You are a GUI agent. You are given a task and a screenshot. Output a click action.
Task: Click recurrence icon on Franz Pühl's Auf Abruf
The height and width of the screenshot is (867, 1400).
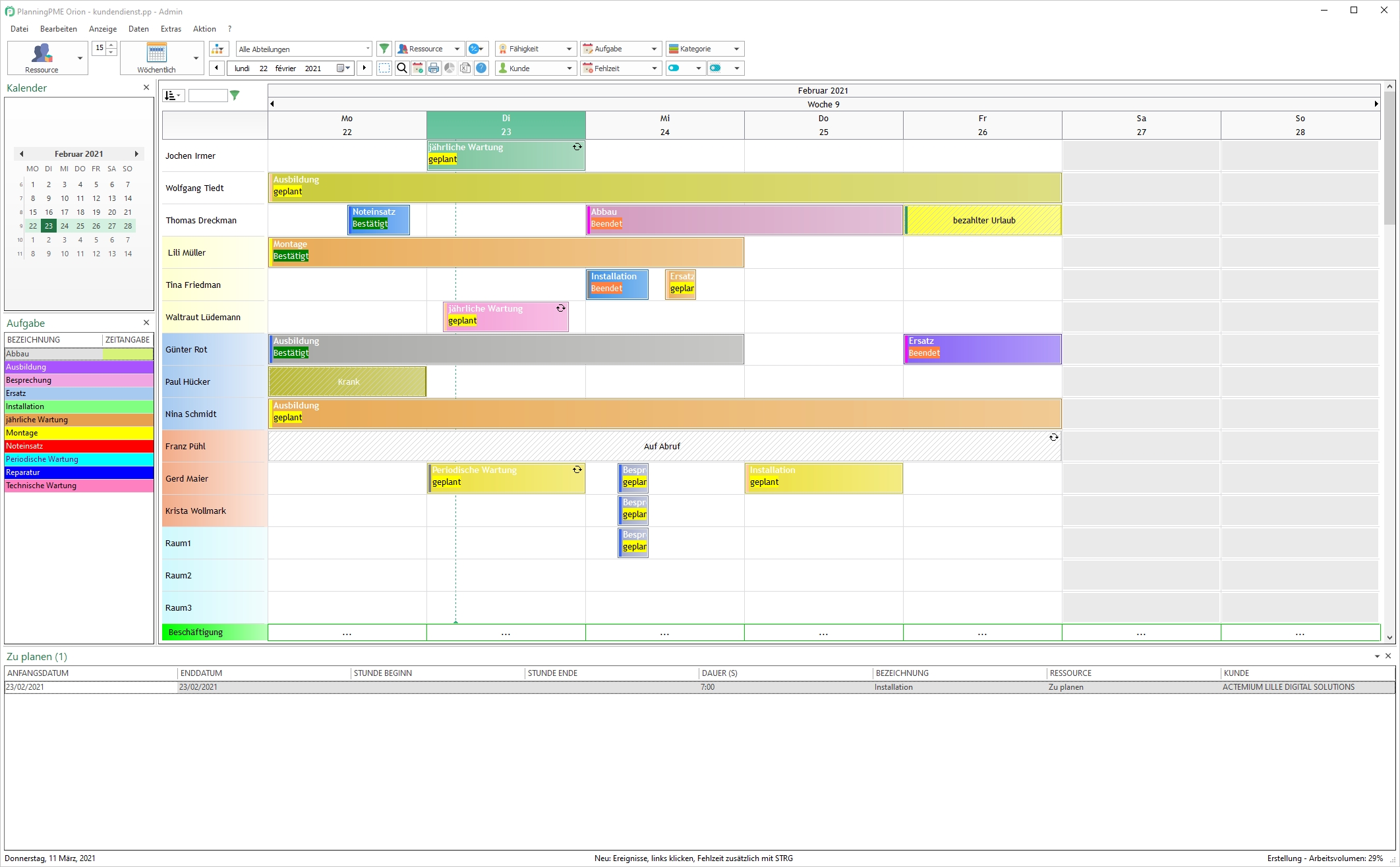point(1053,437)
